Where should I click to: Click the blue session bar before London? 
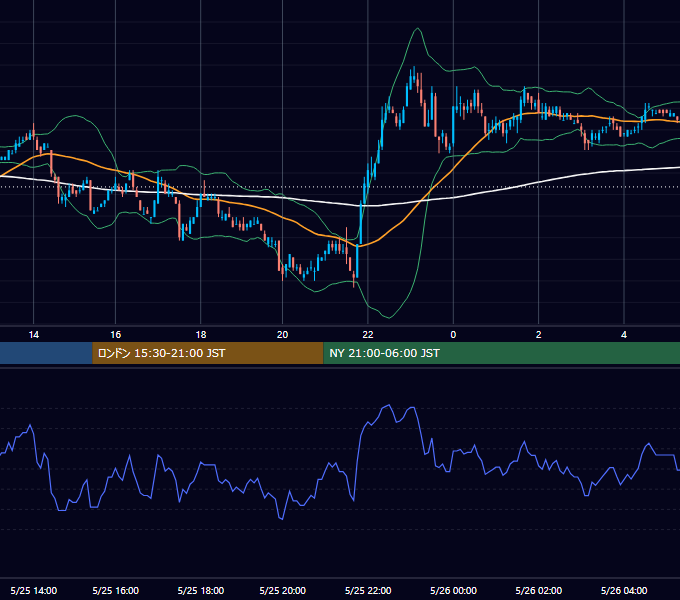click(46, 353)
